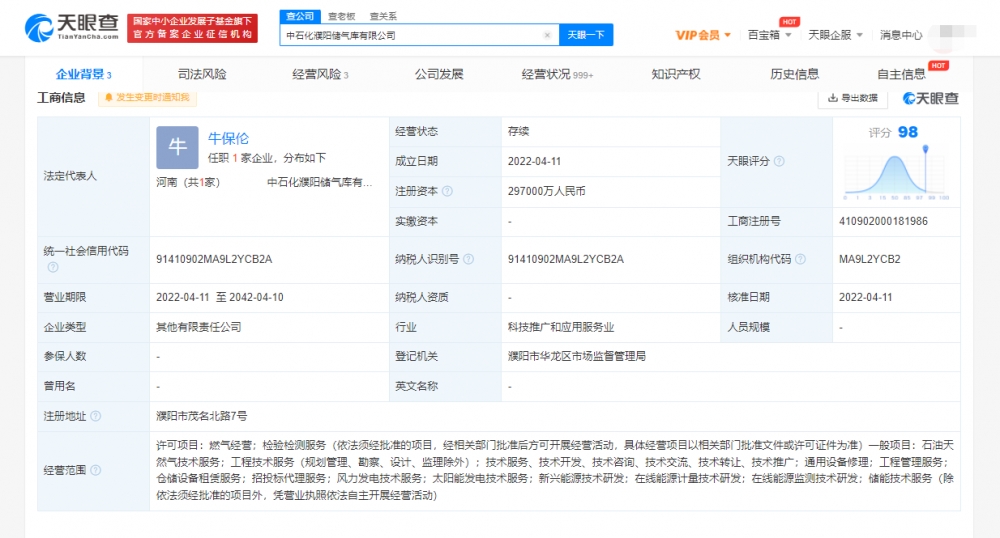Switch to 企业背景 tab

[x=84, y=74]
